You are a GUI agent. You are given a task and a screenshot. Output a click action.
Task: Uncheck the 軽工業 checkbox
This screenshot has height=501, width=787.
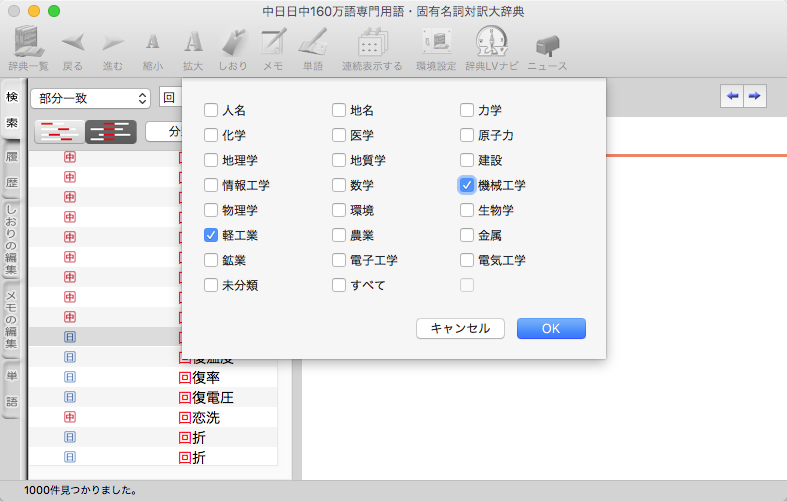pos(211,235)
